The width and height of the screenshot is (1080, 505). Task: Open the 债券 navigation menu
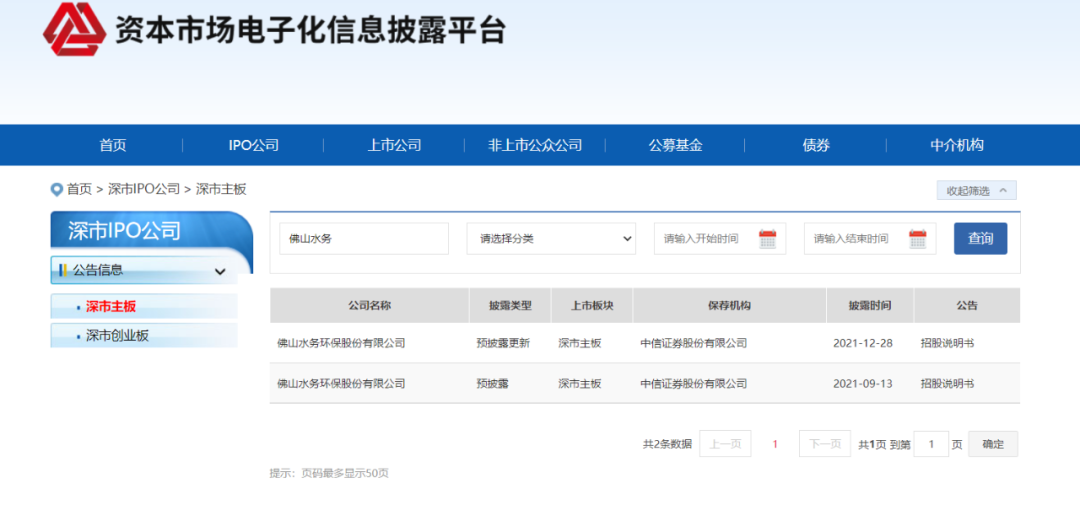tap(816, 145)
